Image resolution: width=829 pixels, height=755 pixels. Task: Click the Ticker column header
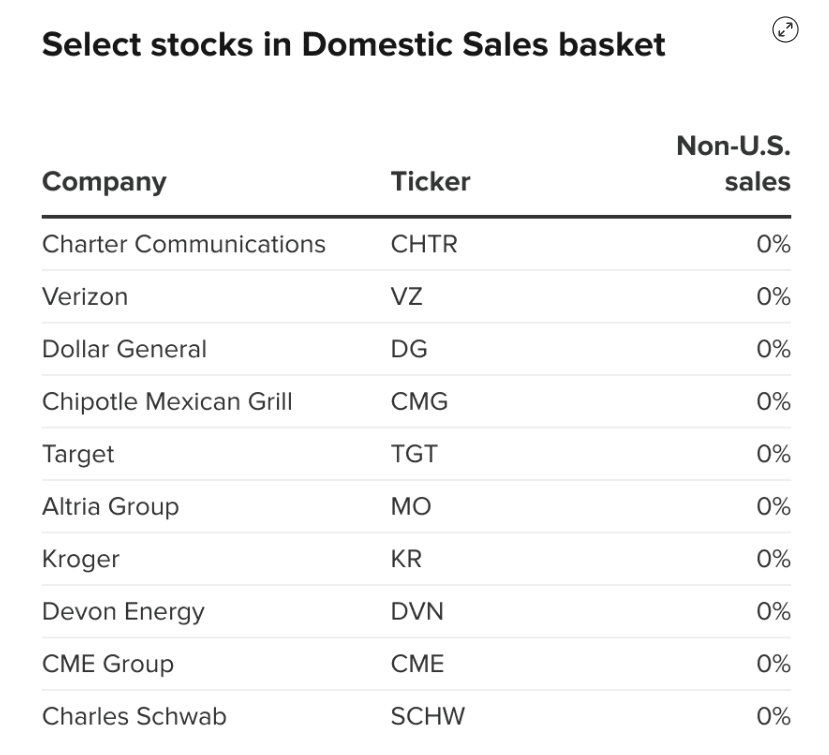(430, 182)
